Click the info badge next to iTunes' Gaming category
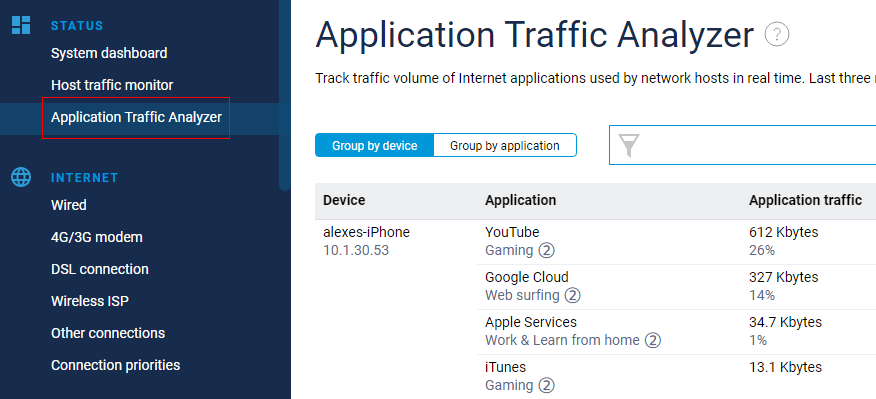The image size is (876, 399). pyautogui.click(x=546, y=385)
